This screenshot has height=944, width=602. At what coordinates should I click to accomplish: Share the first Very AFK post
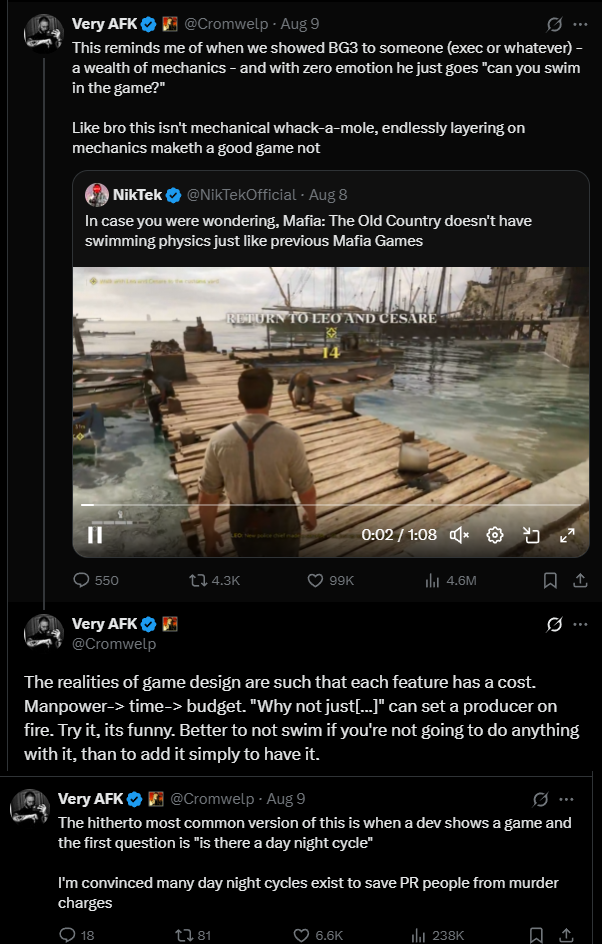point(579,580)
